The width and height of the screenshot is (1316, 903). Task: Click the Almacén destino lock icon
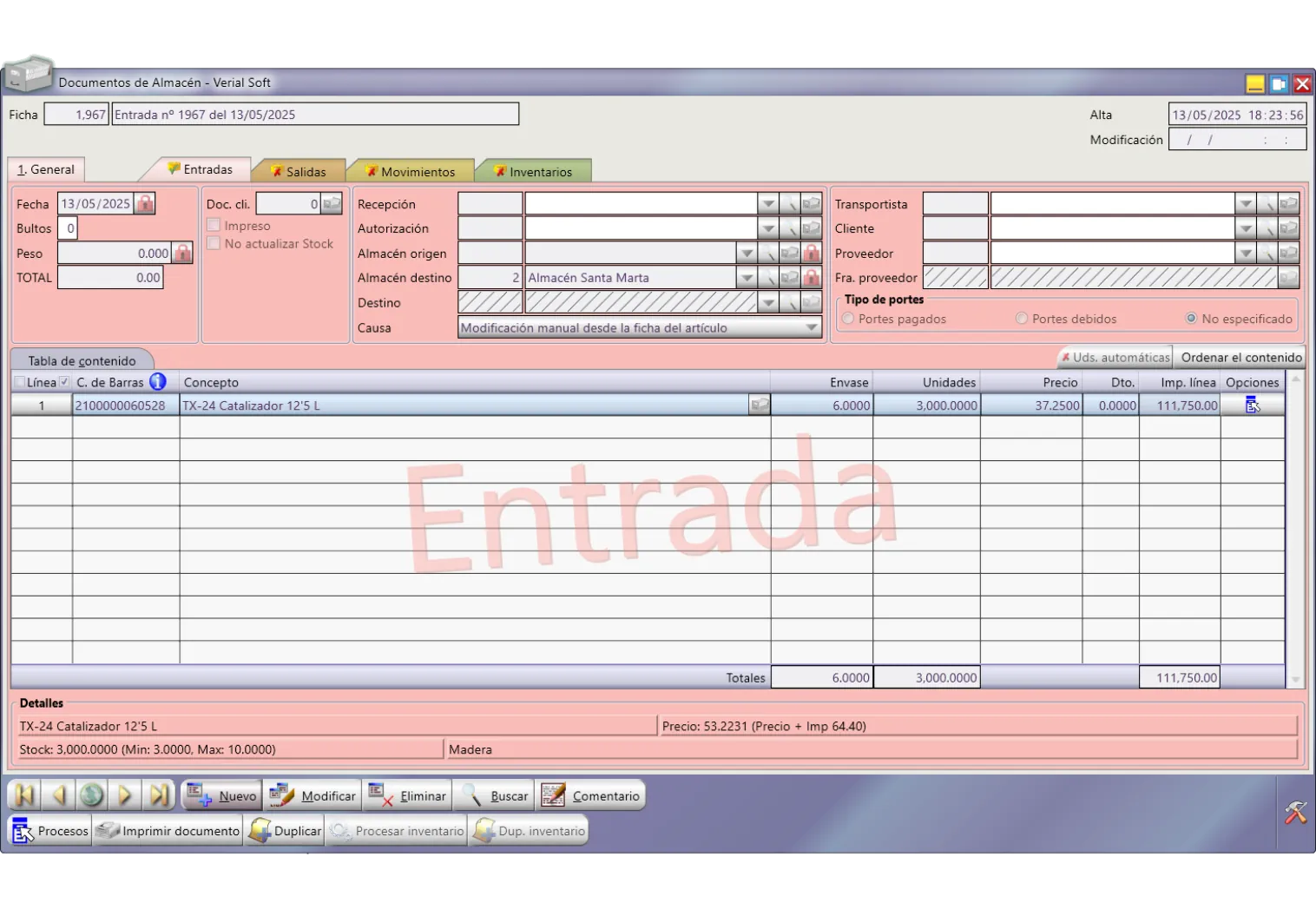811,278
